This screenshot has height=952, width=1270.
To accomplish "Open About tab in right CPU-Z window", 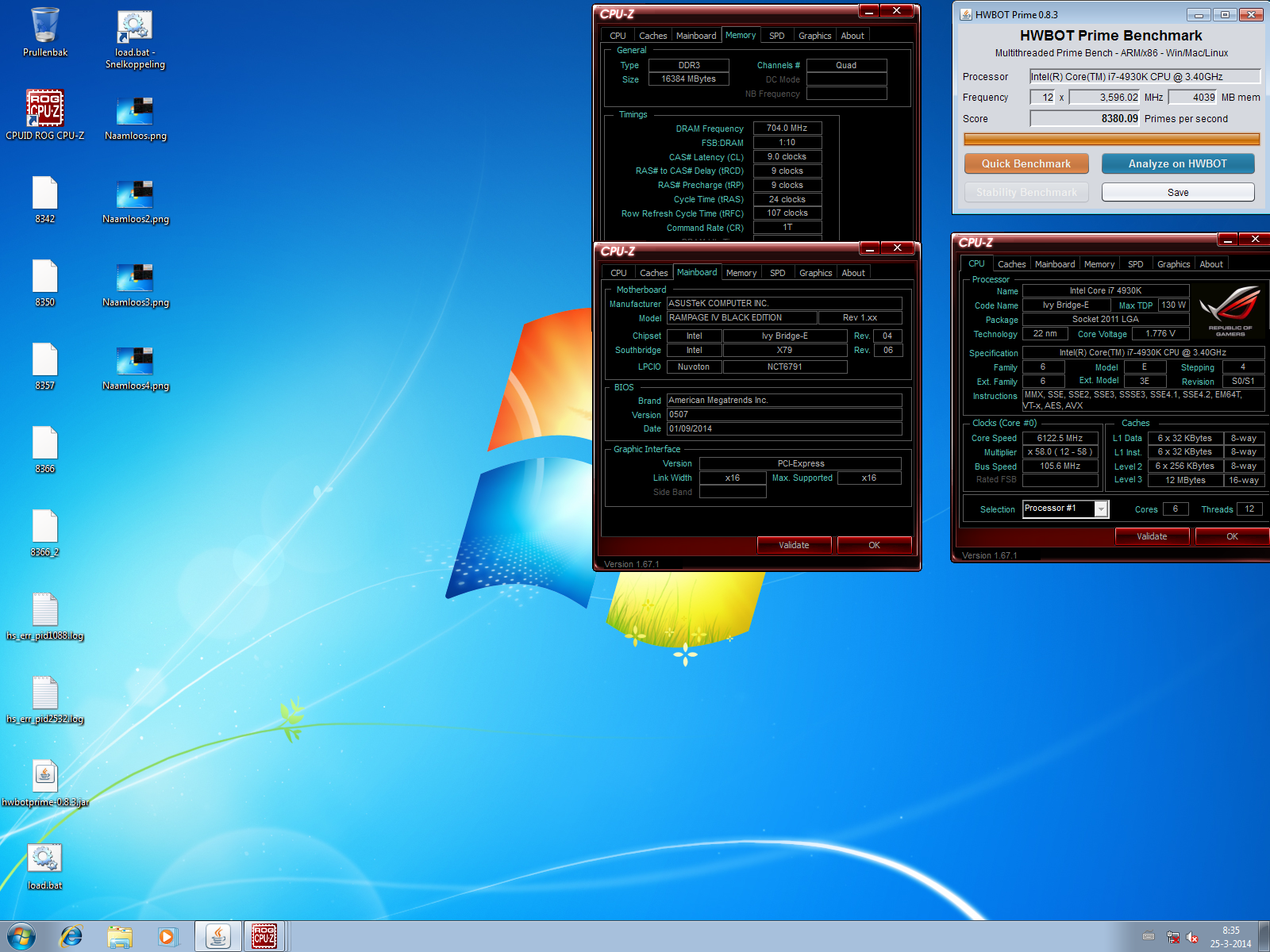I will pos(1211,264).
